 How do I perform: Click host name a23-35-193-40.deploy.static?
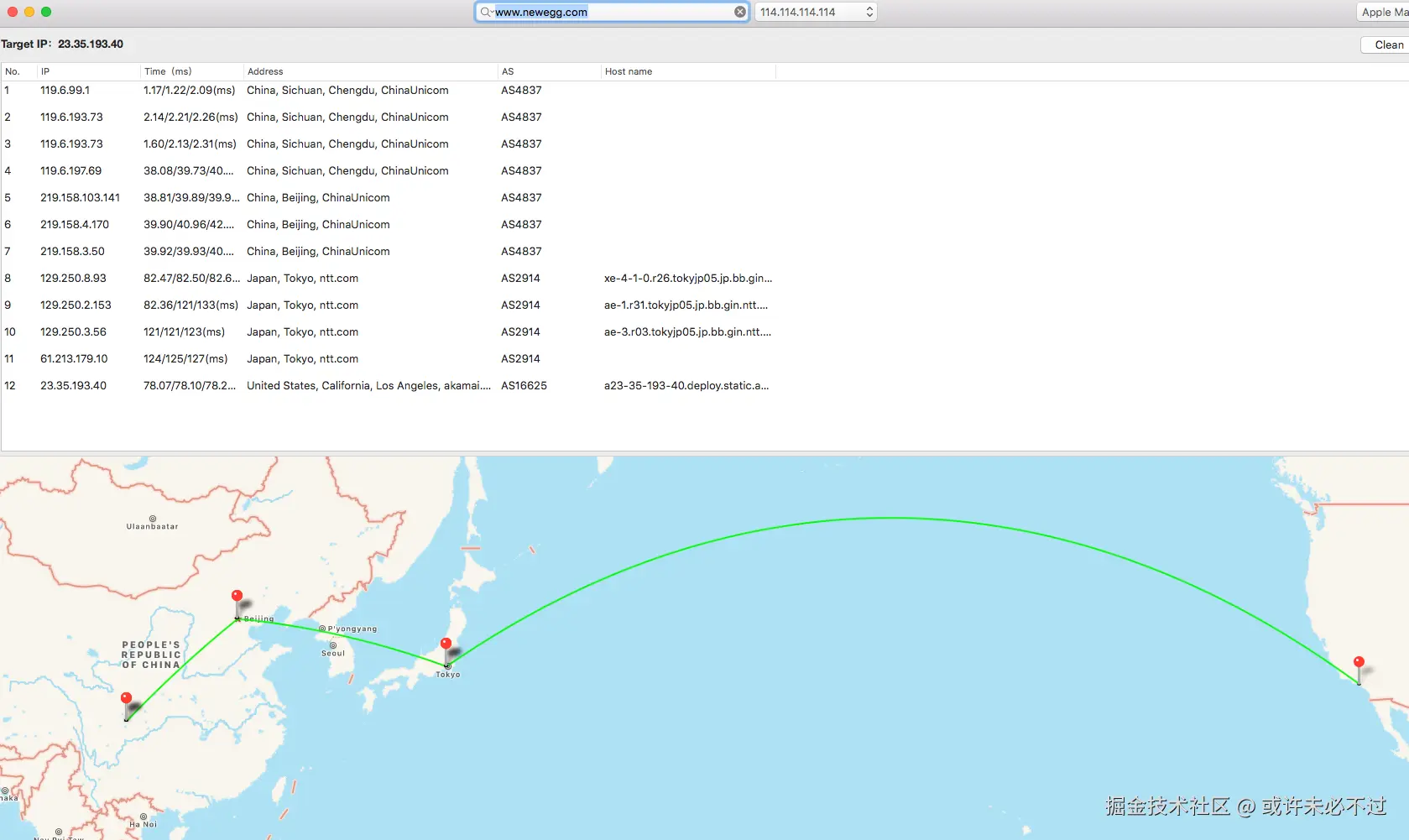686,385
